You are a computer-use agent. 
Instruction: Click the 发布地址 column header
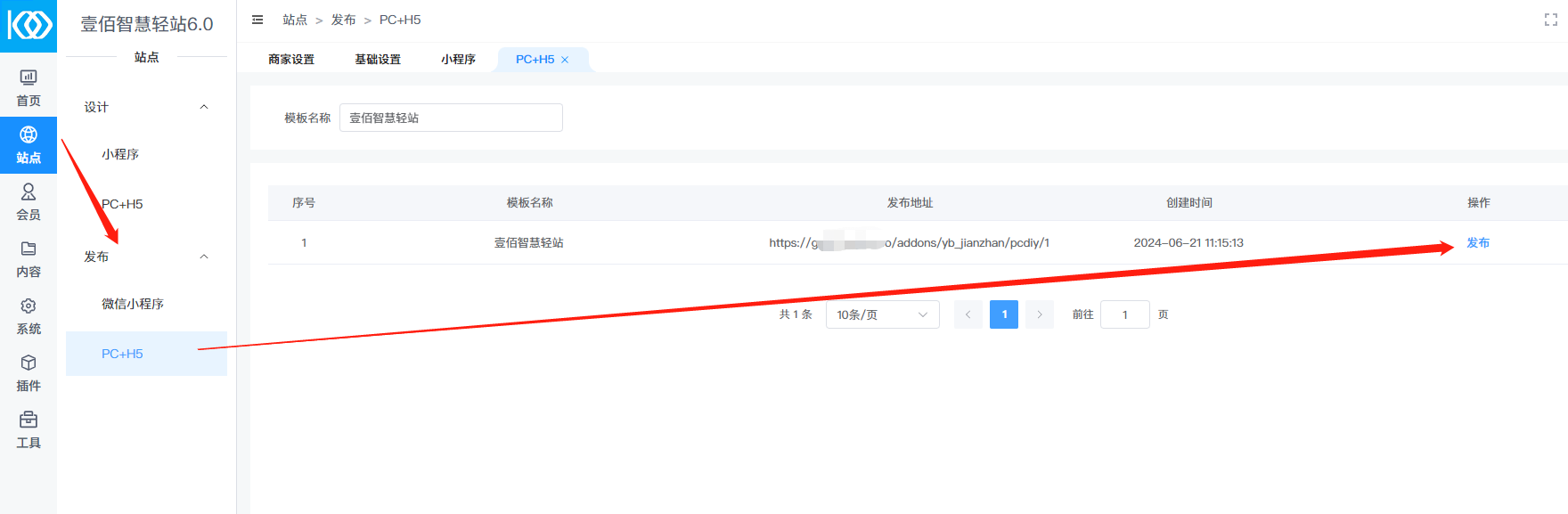[910, 203]
